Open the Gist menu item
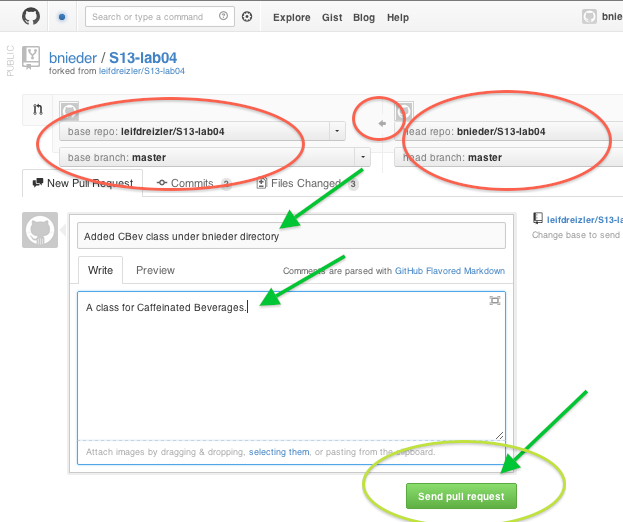This screenshot has width=623, height=522. 332,17
